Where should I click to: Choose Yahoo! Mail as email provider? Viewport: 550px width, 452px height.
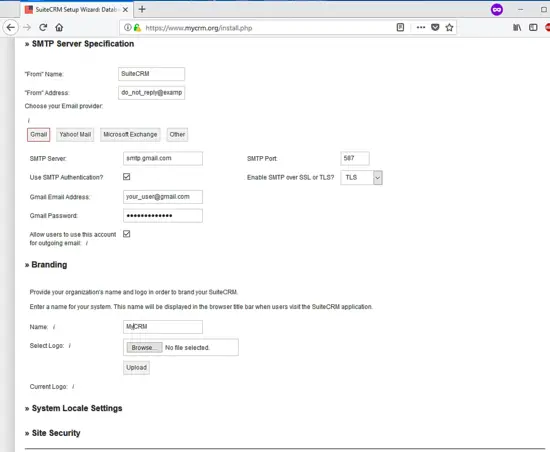(75, 135)
